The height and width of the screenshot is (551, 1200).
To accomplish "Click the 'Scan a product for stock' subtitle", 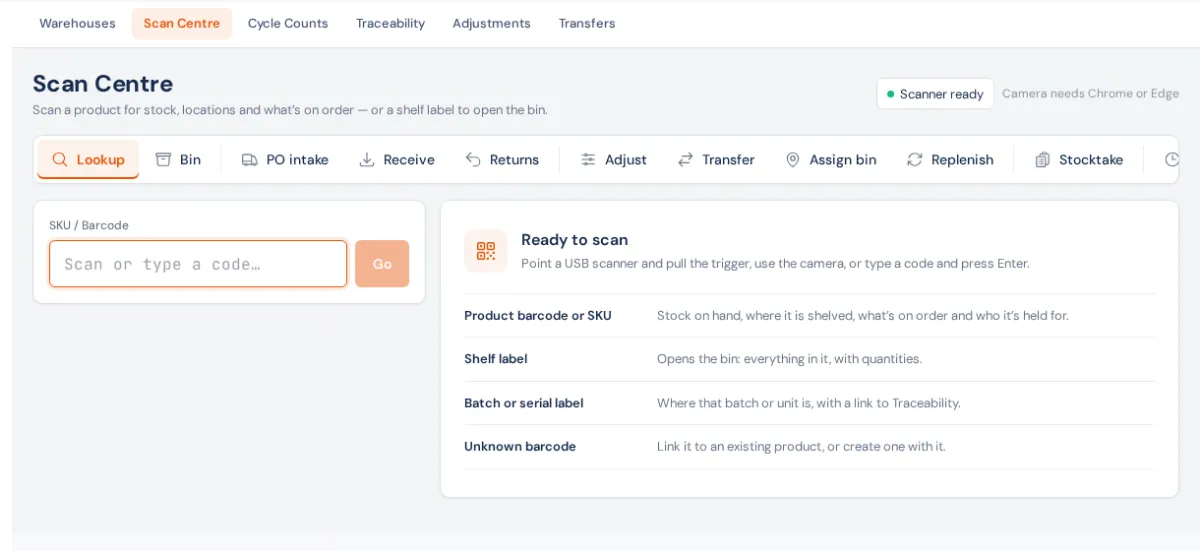I will point(290,110).
